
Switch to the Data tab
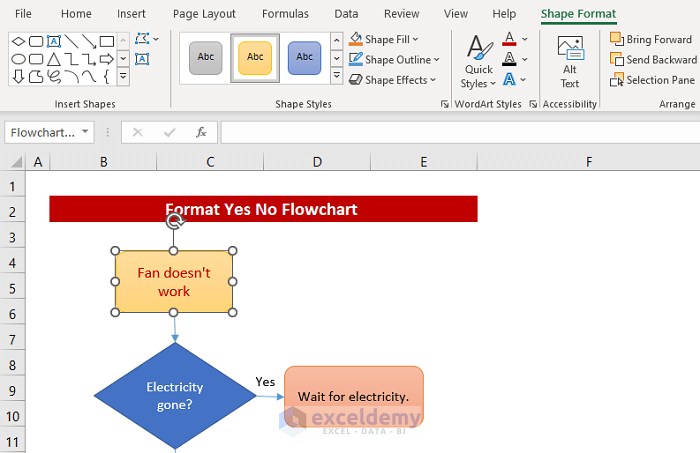tap(346, 14)
